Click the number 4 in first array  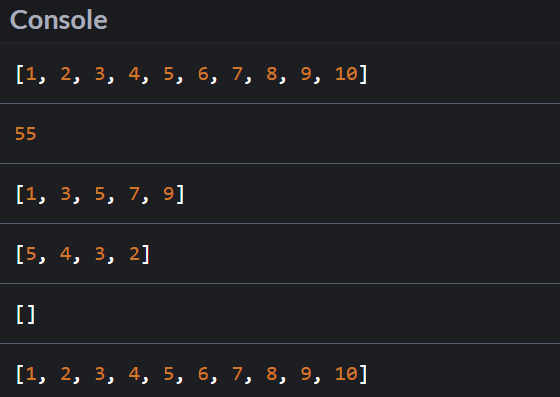[134, 74]
